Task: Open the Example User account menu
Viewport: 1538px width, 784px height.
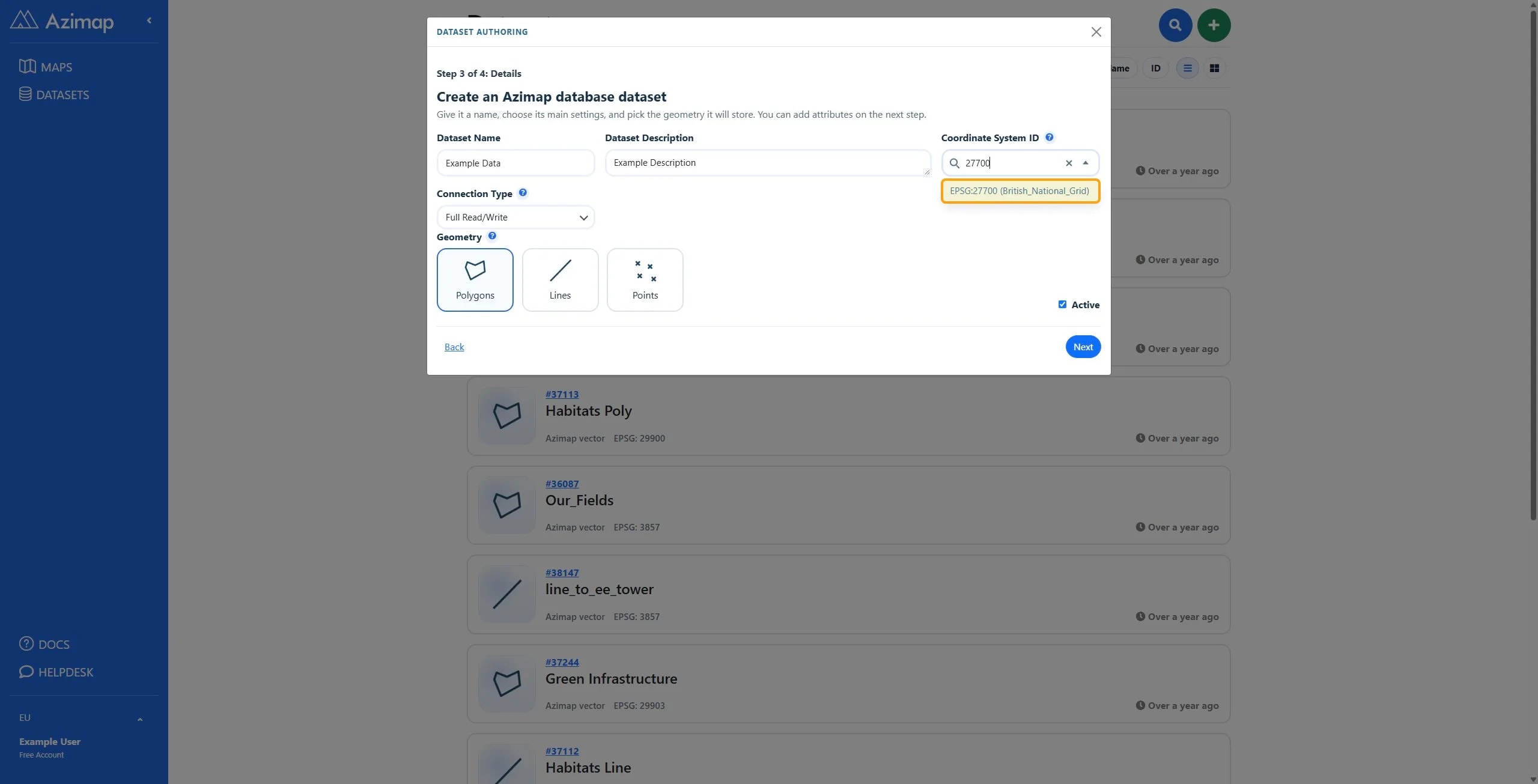Action: pyautogui.click(x=50, y=747)
